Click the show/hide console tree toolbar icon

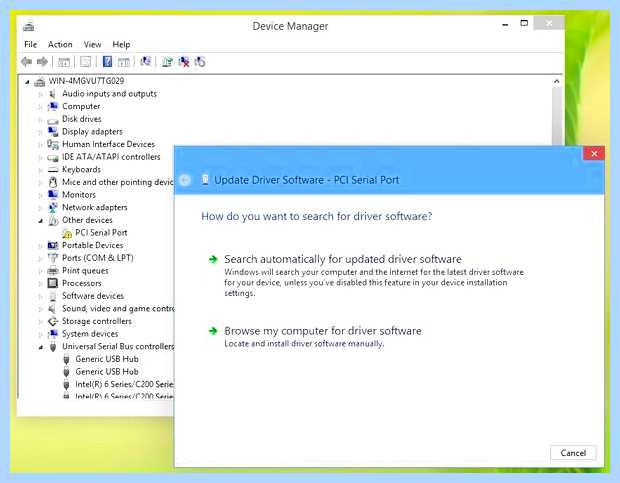pos(64,62)
